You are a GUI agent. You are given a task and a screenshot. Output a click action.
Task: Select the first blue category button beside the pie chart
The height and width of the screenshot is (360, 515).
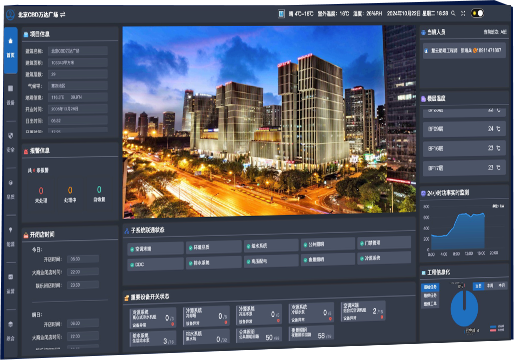[x=430, y=287]
